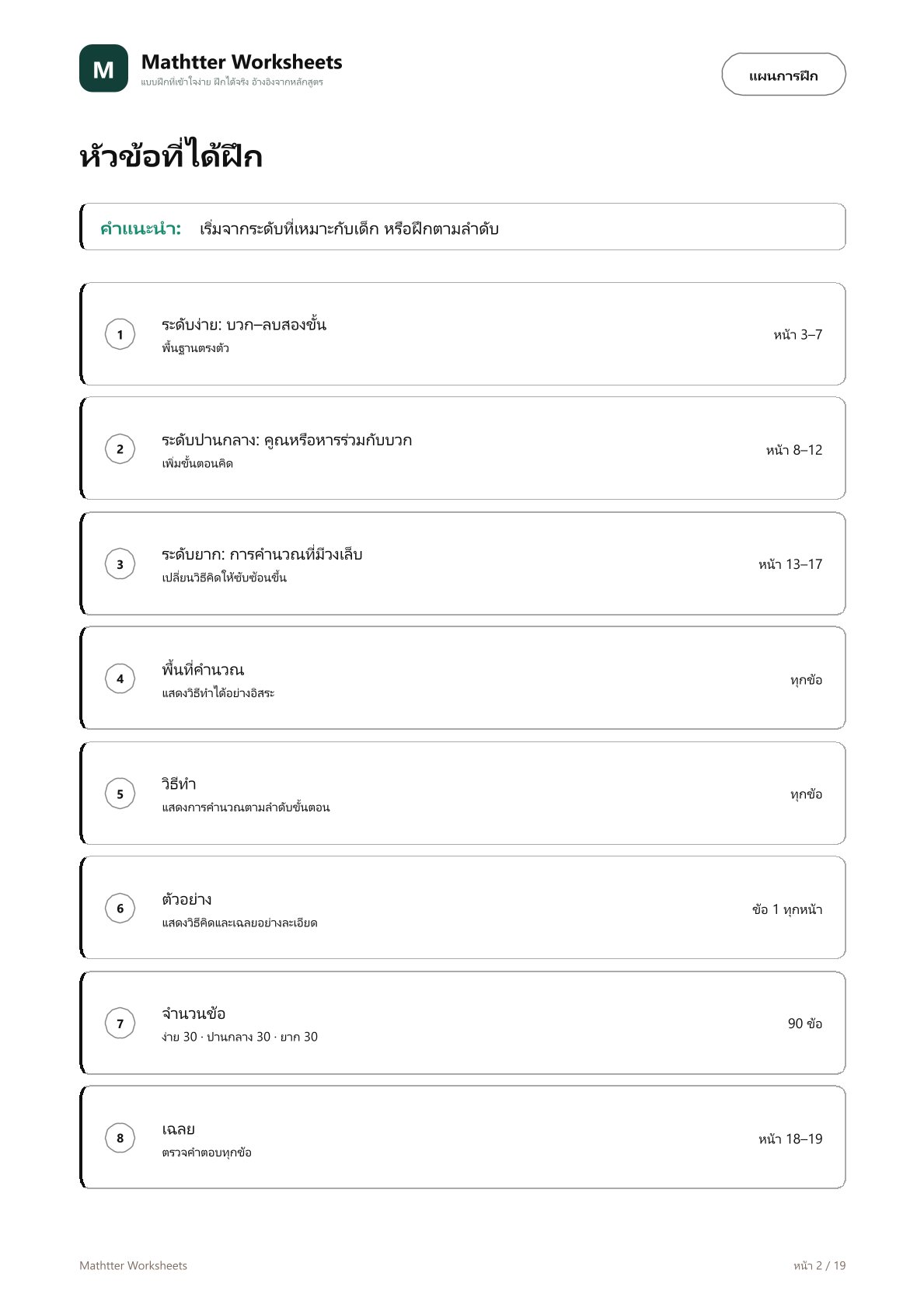Open the ระดับปานกลาง topic title
Image resolution: width=924 pixels, height=1308 pixels.
pyautogui.click(x=287, y=440)
